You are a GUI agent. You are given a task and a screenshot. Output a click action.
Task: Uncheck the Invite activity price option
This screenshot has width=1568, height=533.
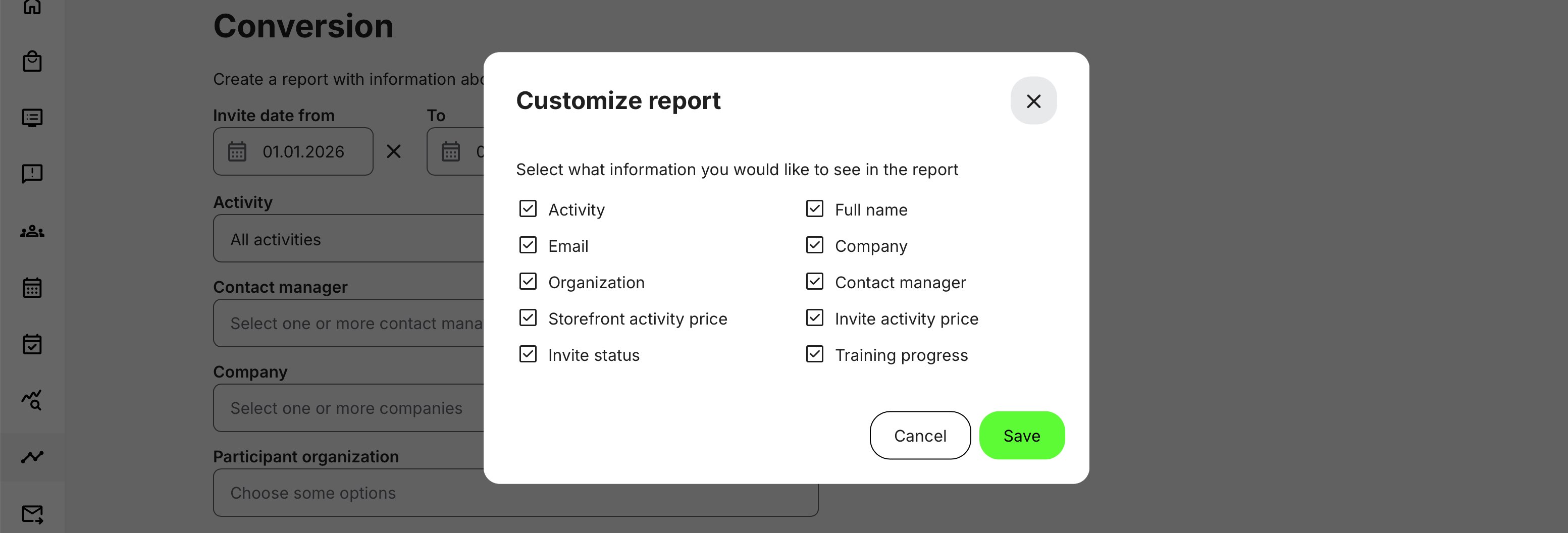[x=814, y=318]
